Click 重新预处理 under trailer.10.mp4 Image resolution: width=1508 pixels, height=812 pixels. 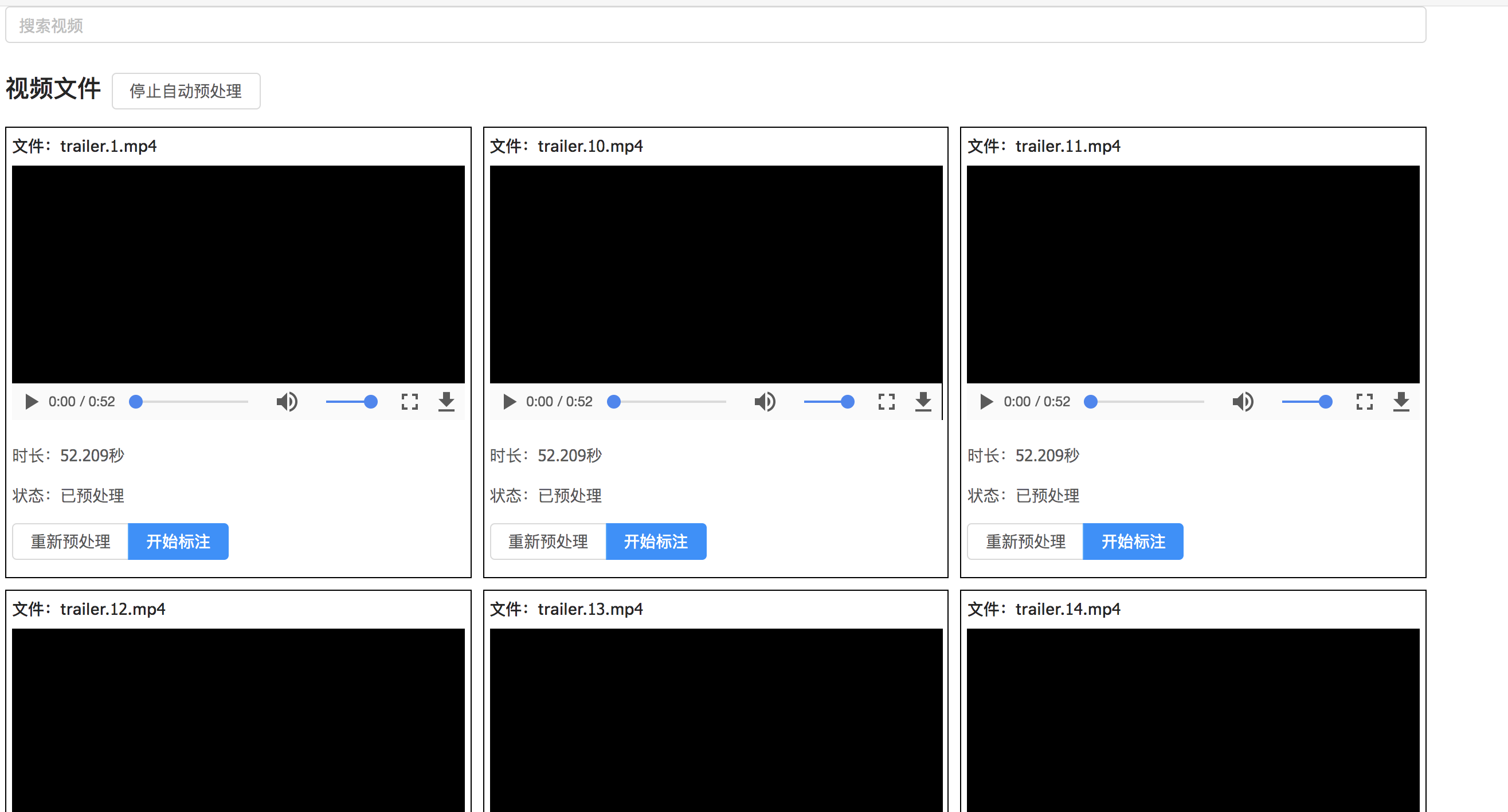[548, 542]
